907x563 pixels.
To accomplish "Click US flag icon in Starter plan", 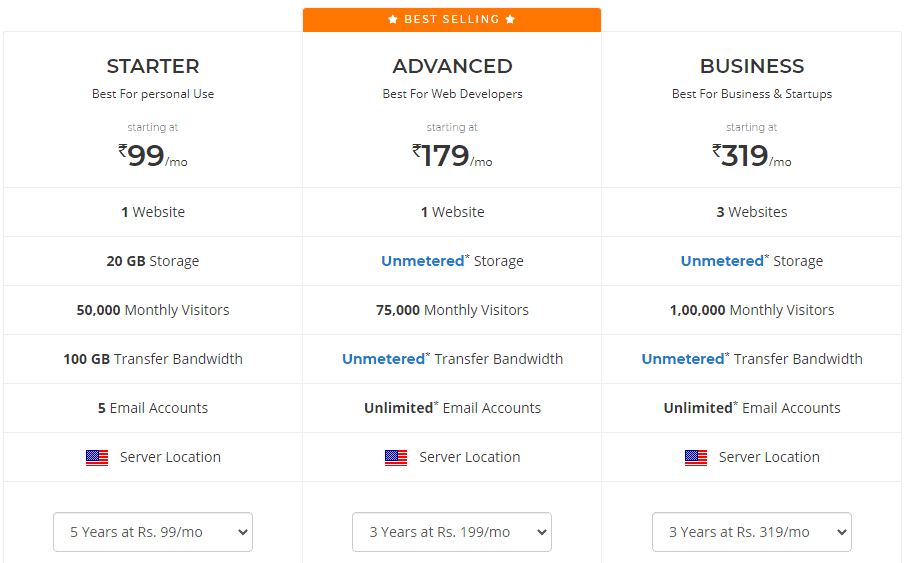I will pos(97,458).
